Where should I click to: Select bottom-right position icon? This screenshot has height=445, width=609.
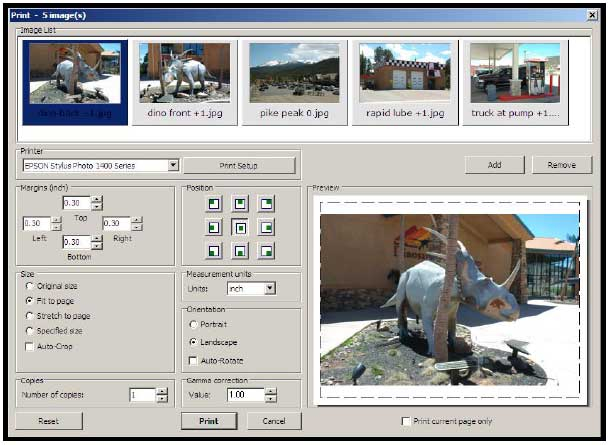(x=266, y=251)
